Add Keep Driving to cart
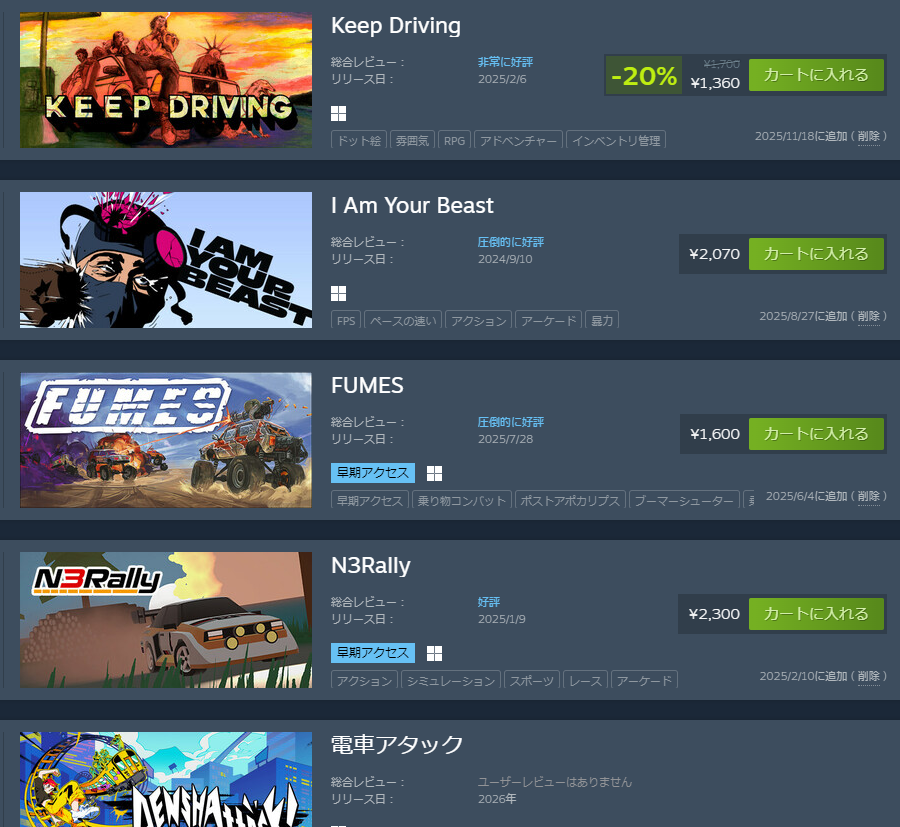Image resolution: width=900 pixels, height=827 pixels. tap(816, 75)
